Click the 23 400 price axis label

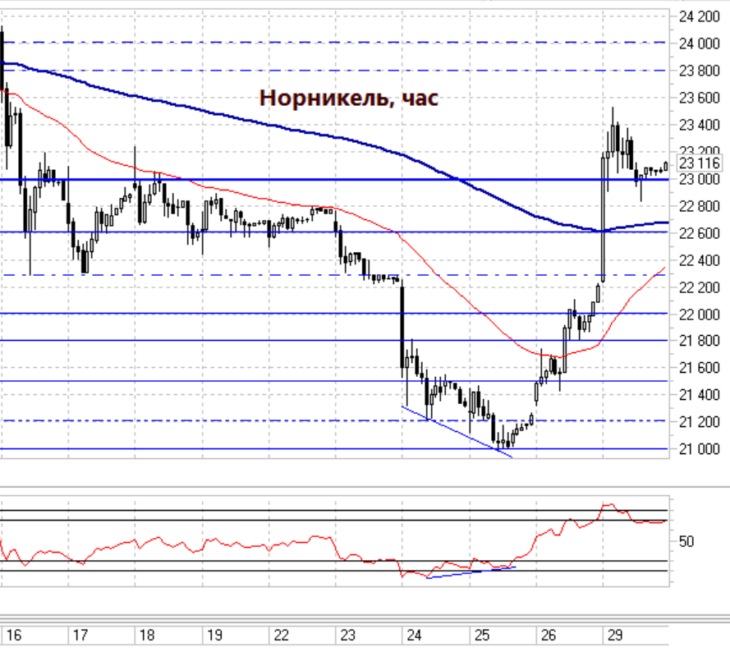coord(699,125)
